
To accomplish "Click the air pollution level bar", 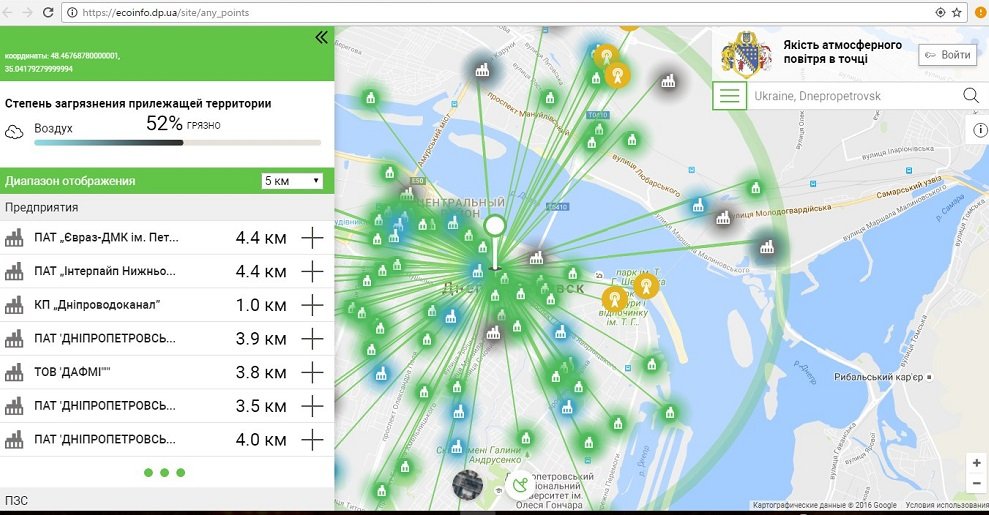I will click(x=178, y=143).
